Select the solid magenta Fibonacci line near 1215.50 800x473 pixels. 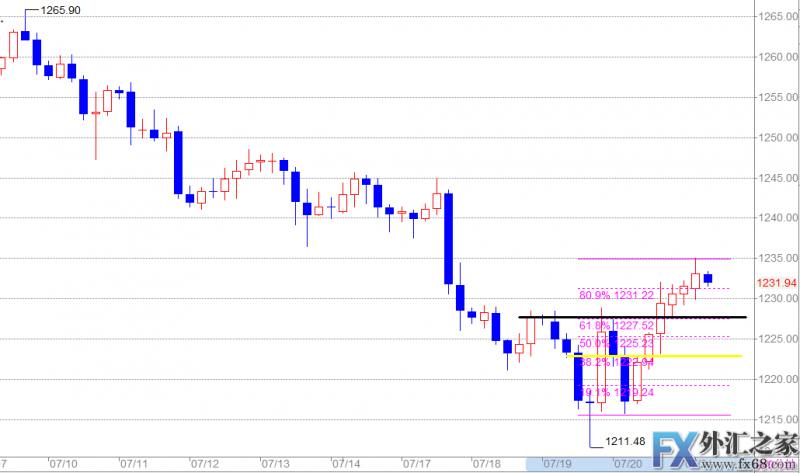(654, 415)
